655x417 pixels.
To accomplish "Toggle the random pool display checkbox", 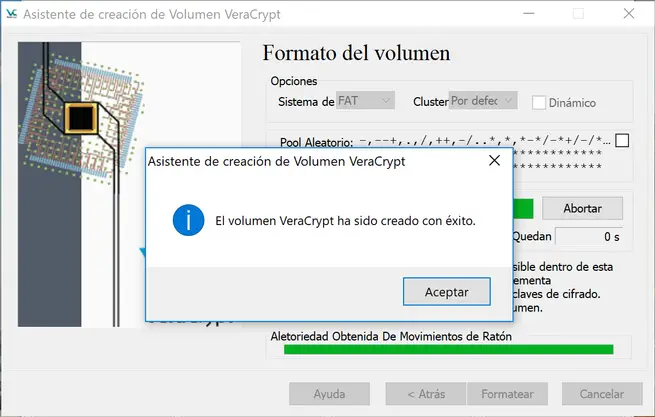I will coord(622,141).
